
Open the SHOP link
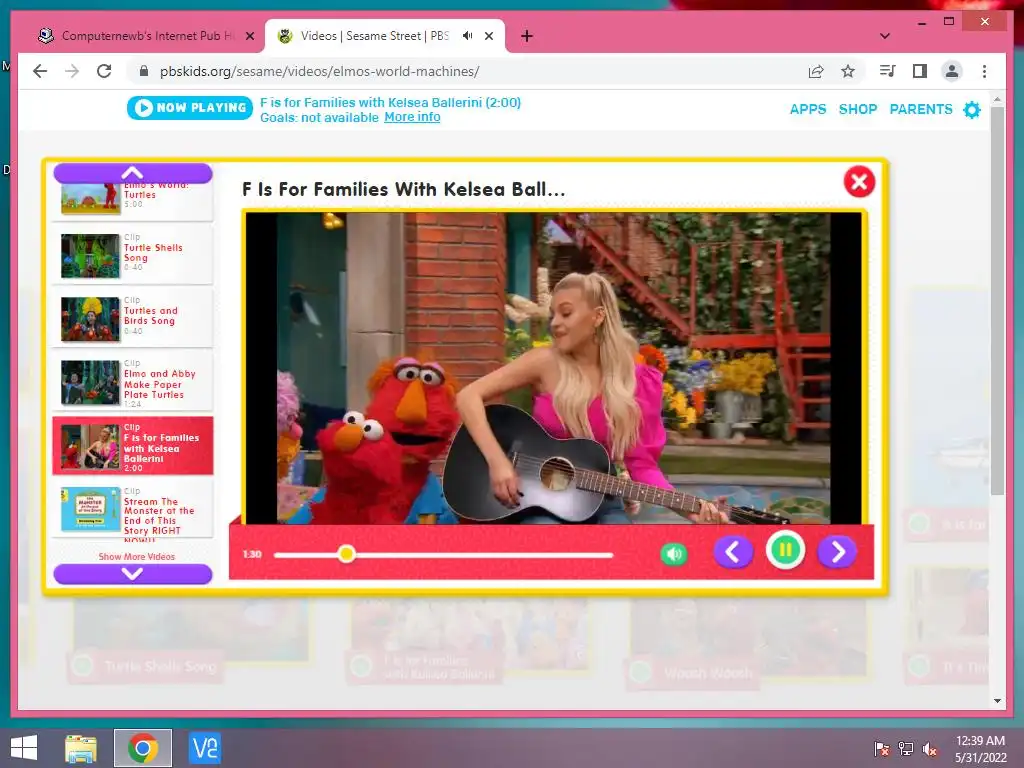(857, 109)
